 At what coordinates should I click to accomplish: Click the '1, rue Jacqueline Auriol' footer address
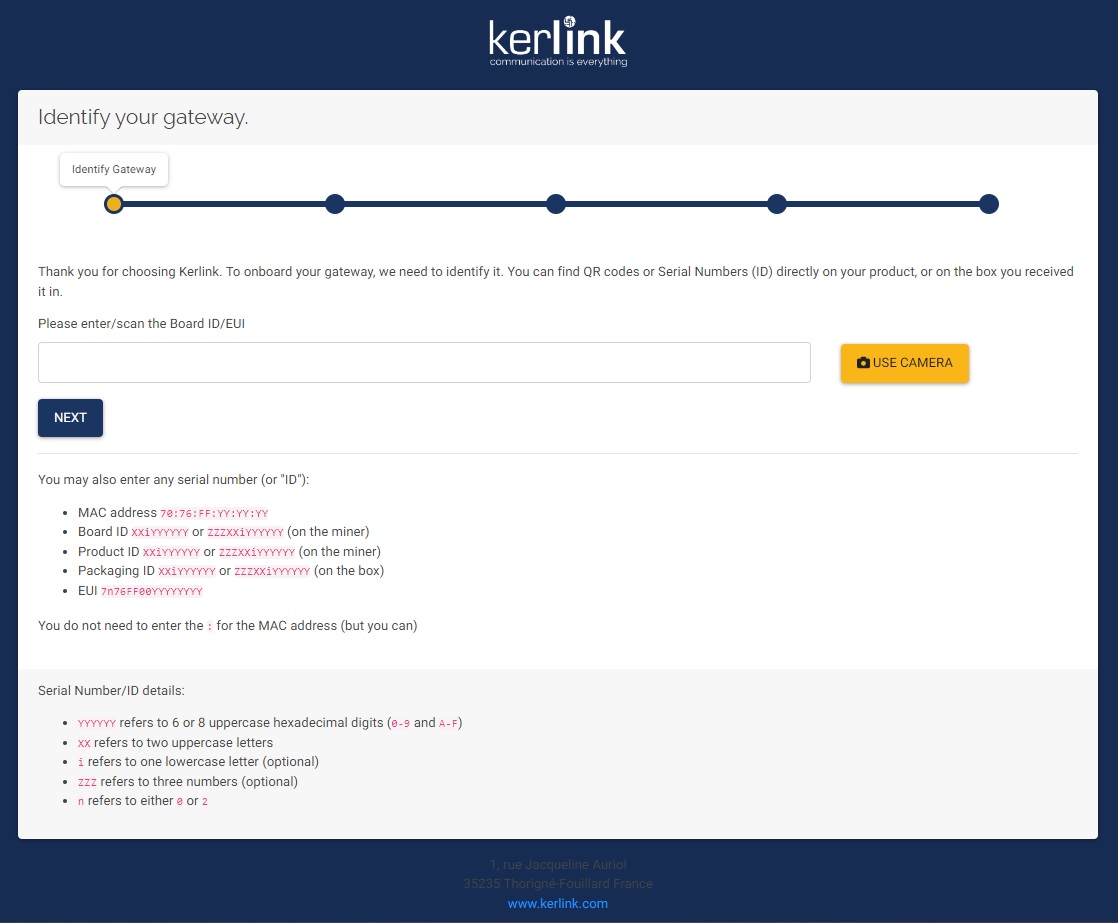(x=558, y=864)
